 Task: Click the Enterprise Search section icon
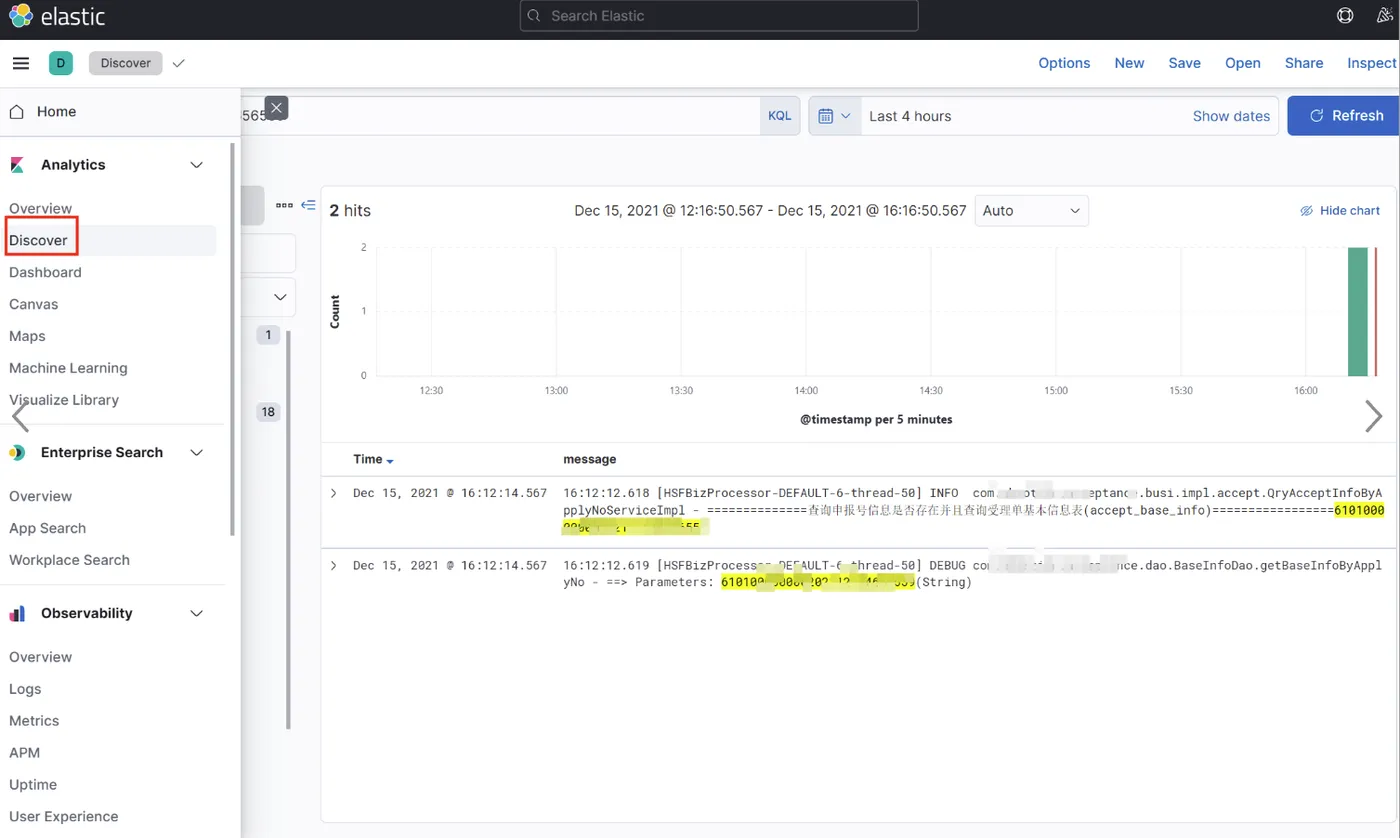[17, 453]
